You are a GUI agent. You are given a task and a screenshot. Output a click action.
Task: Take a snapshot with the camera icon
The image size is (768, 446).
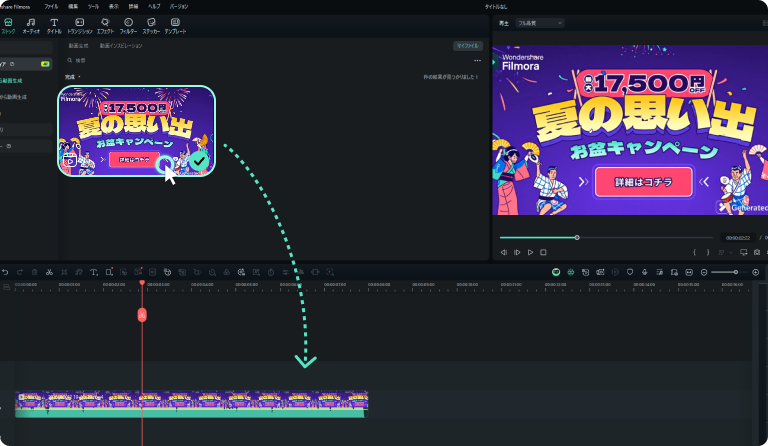pos(757,252)
